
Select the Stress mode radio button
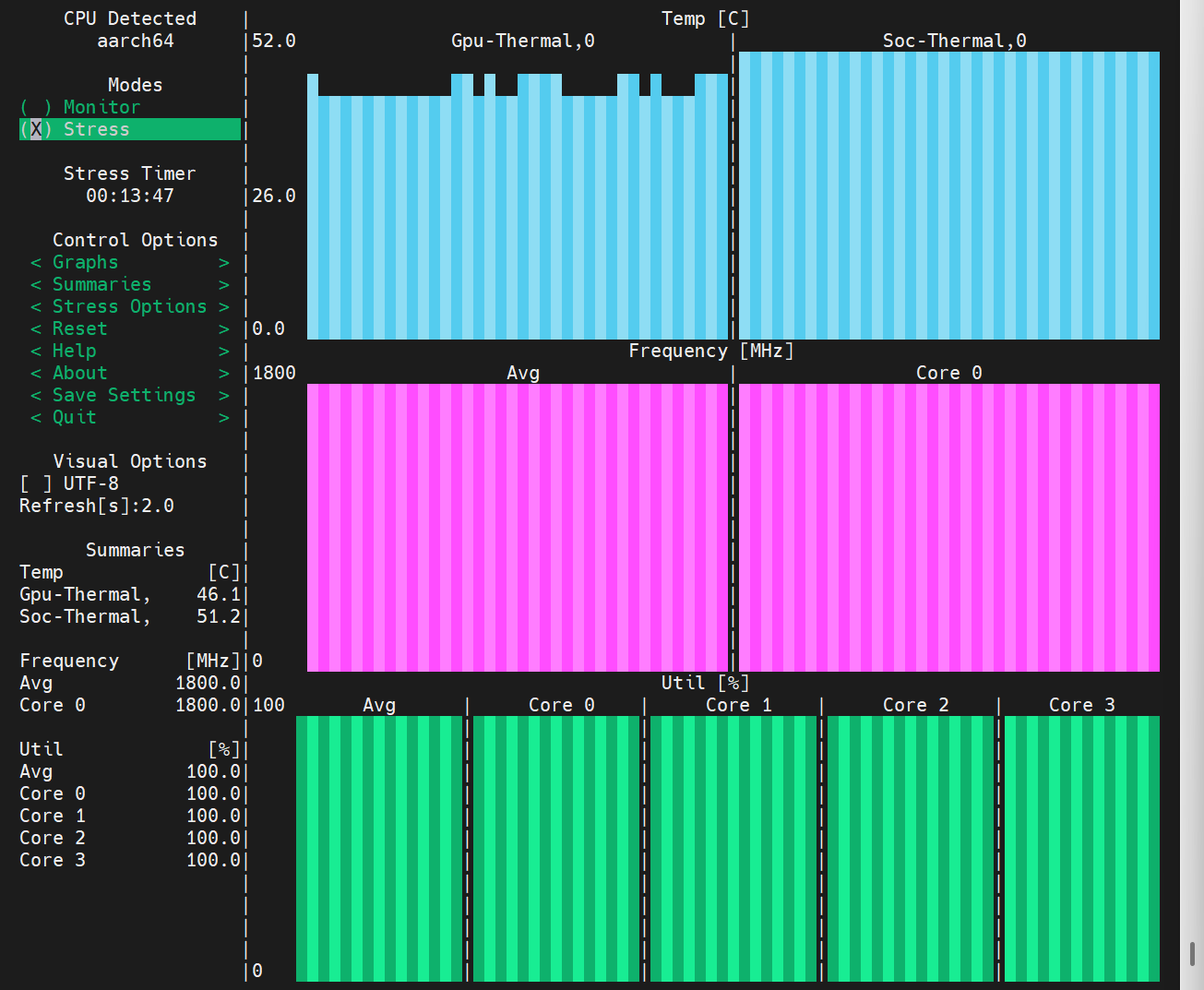(129, 129)
